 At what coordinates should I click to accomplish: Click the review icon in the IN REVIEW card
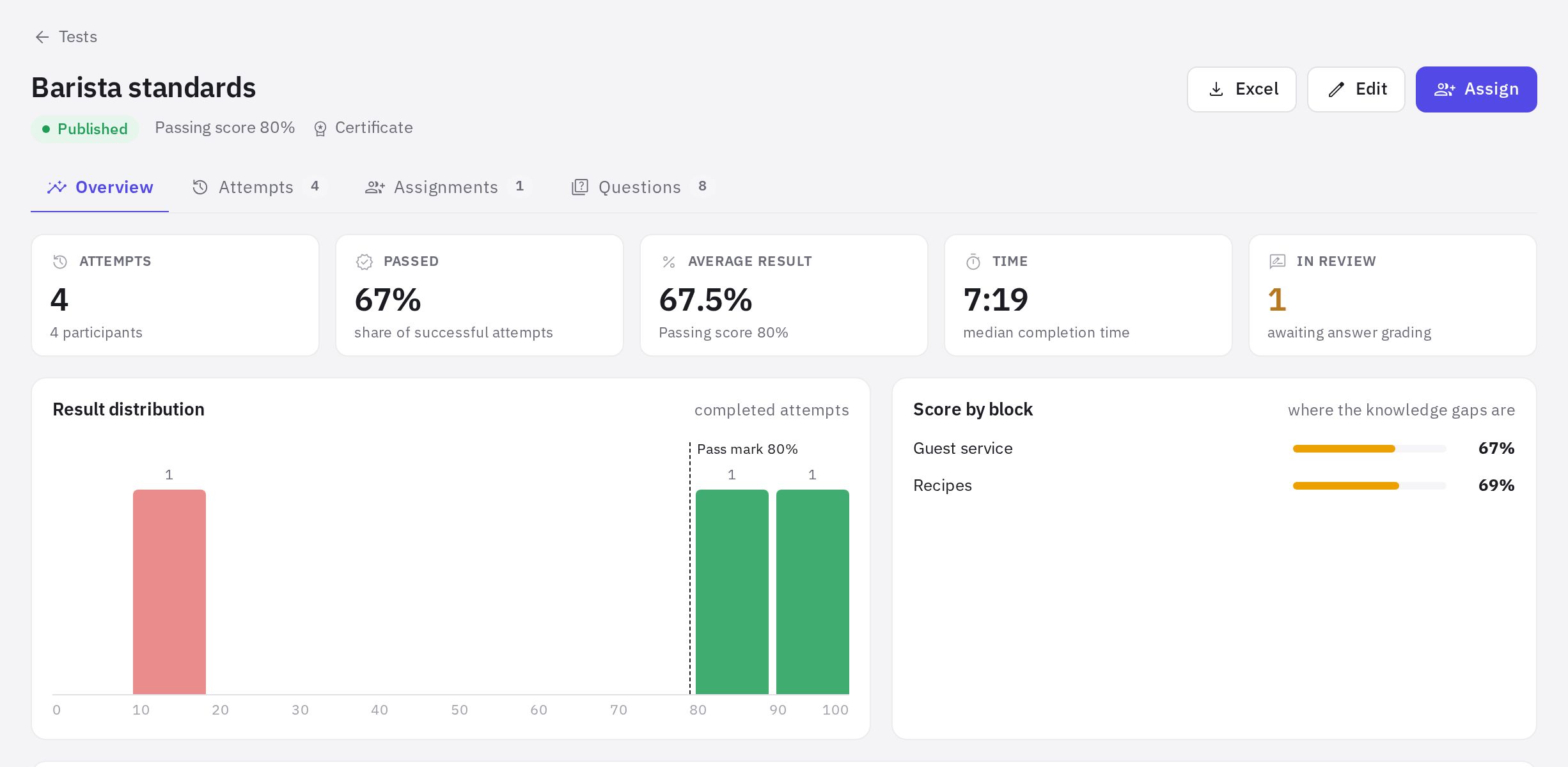1277,261
